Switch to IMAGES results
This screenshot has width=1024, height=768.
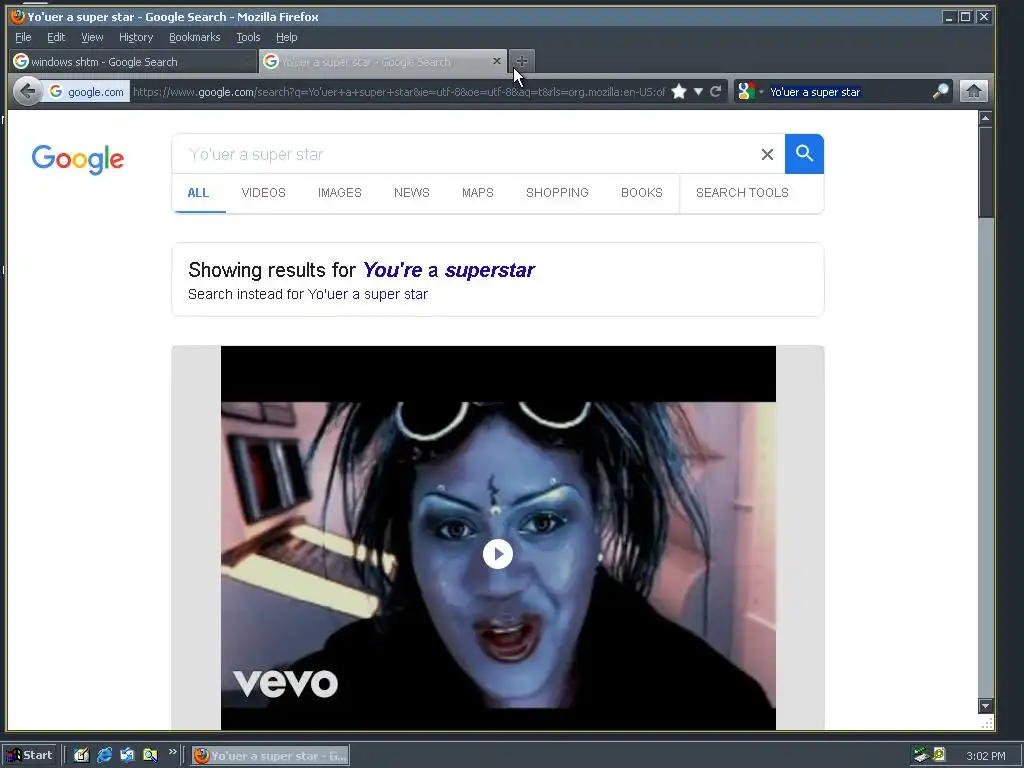(x=340, y=193)
